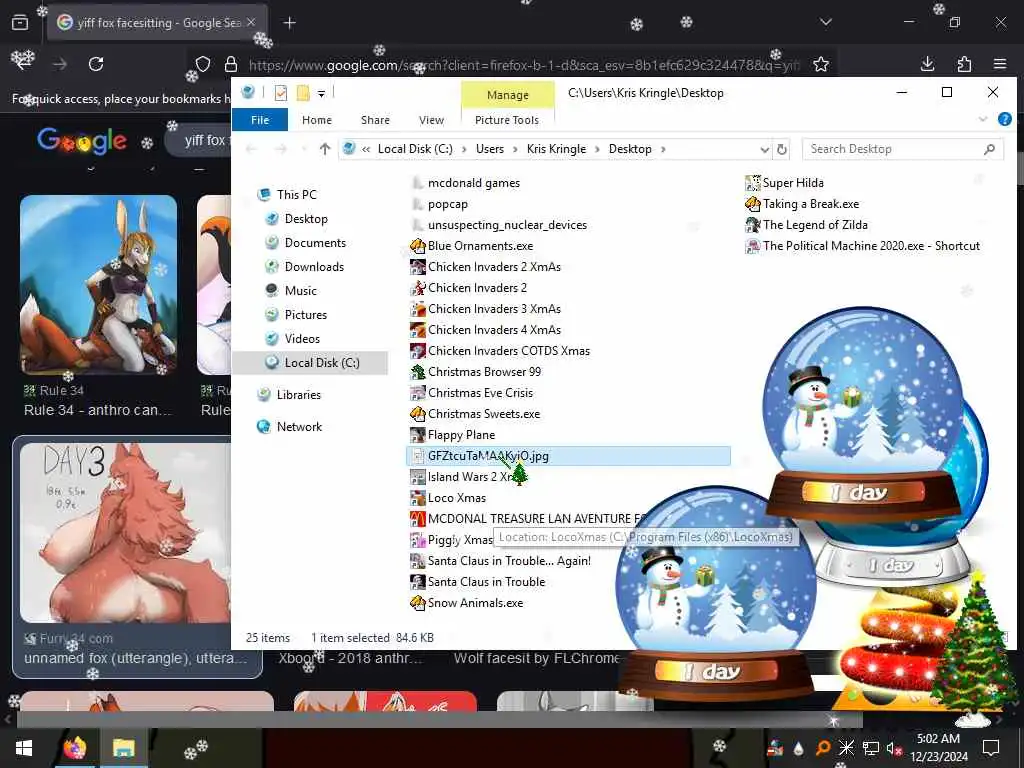This screenshot has height=768, width=1024.
Task: Close the Google Search browser tab
Action: point(251,22)
